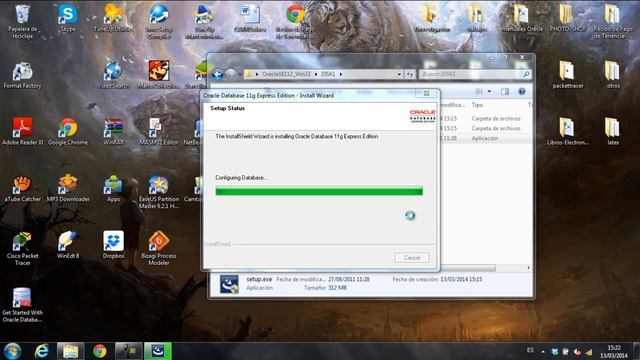Open the packettracer folder
The image size is (640, 360).
pos(568,75)
